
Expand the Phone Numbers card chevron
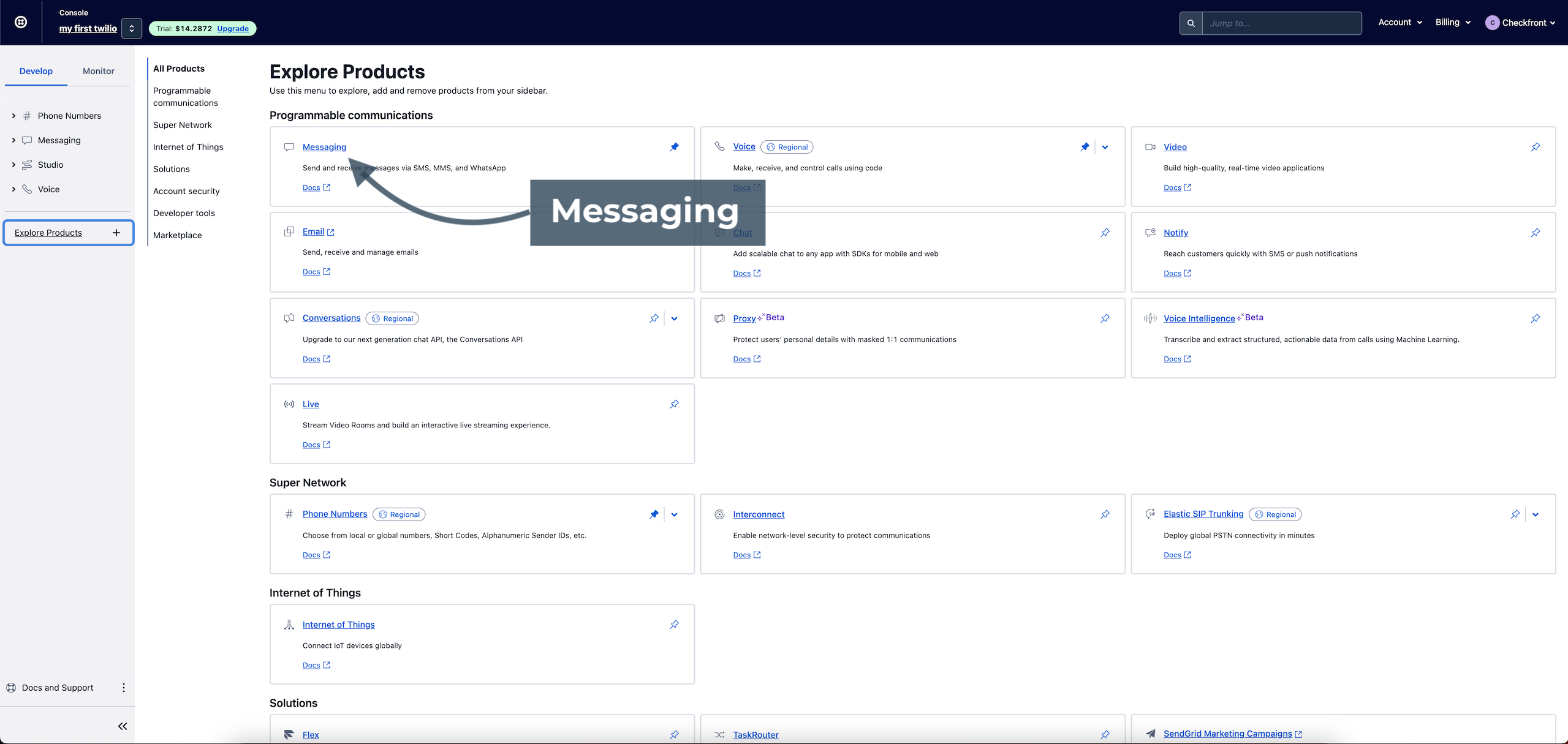click(x=675, y=514)
